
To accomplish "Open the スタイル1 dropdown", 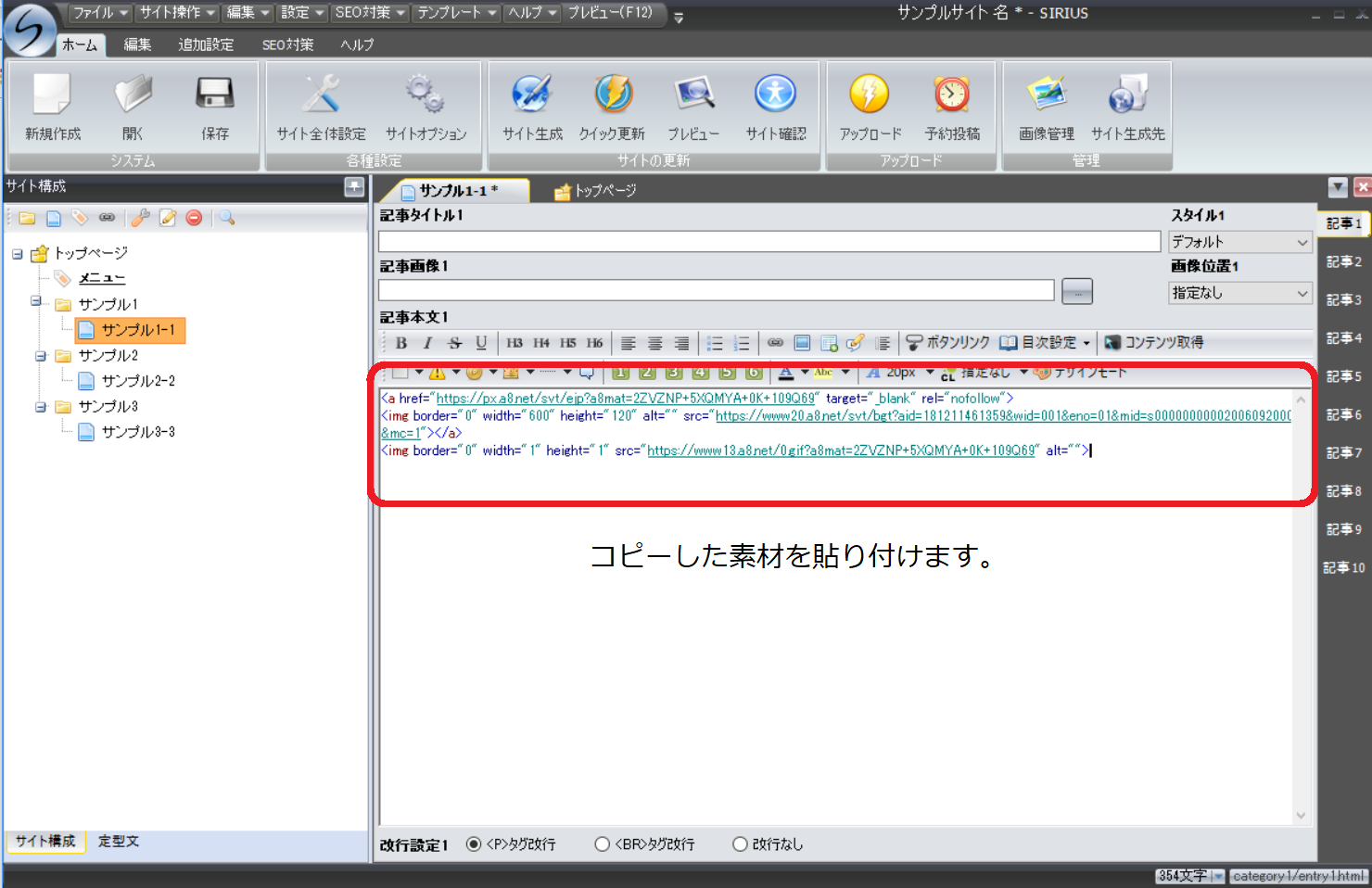I will coord(1240,242).
